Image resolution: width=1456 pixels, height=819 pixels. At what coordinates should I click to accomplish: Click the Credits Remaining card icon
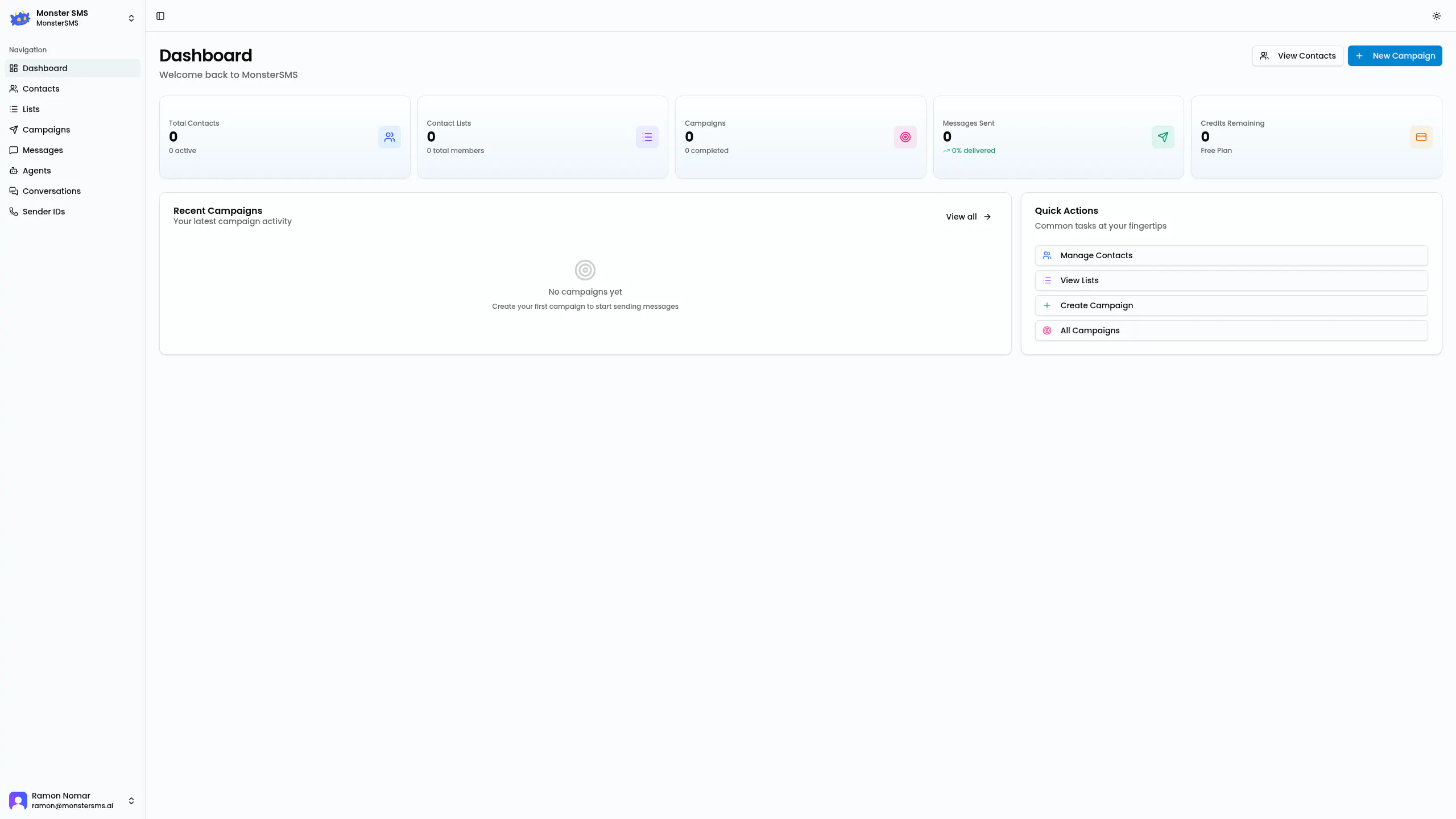click(1421, 137)
